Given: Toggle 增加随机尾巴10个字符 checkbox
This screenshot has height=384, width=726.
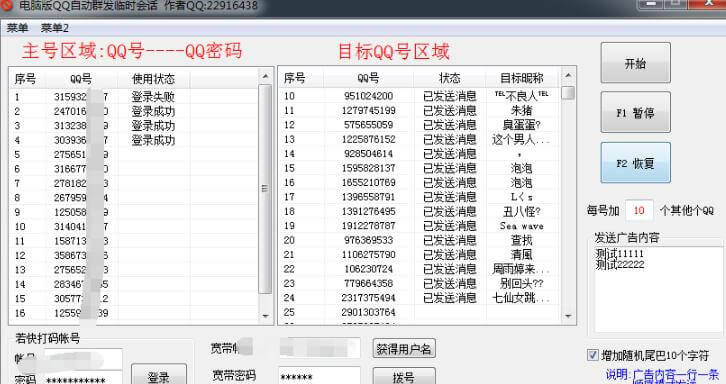Looking at the screenshot, I should click(593, 355).
